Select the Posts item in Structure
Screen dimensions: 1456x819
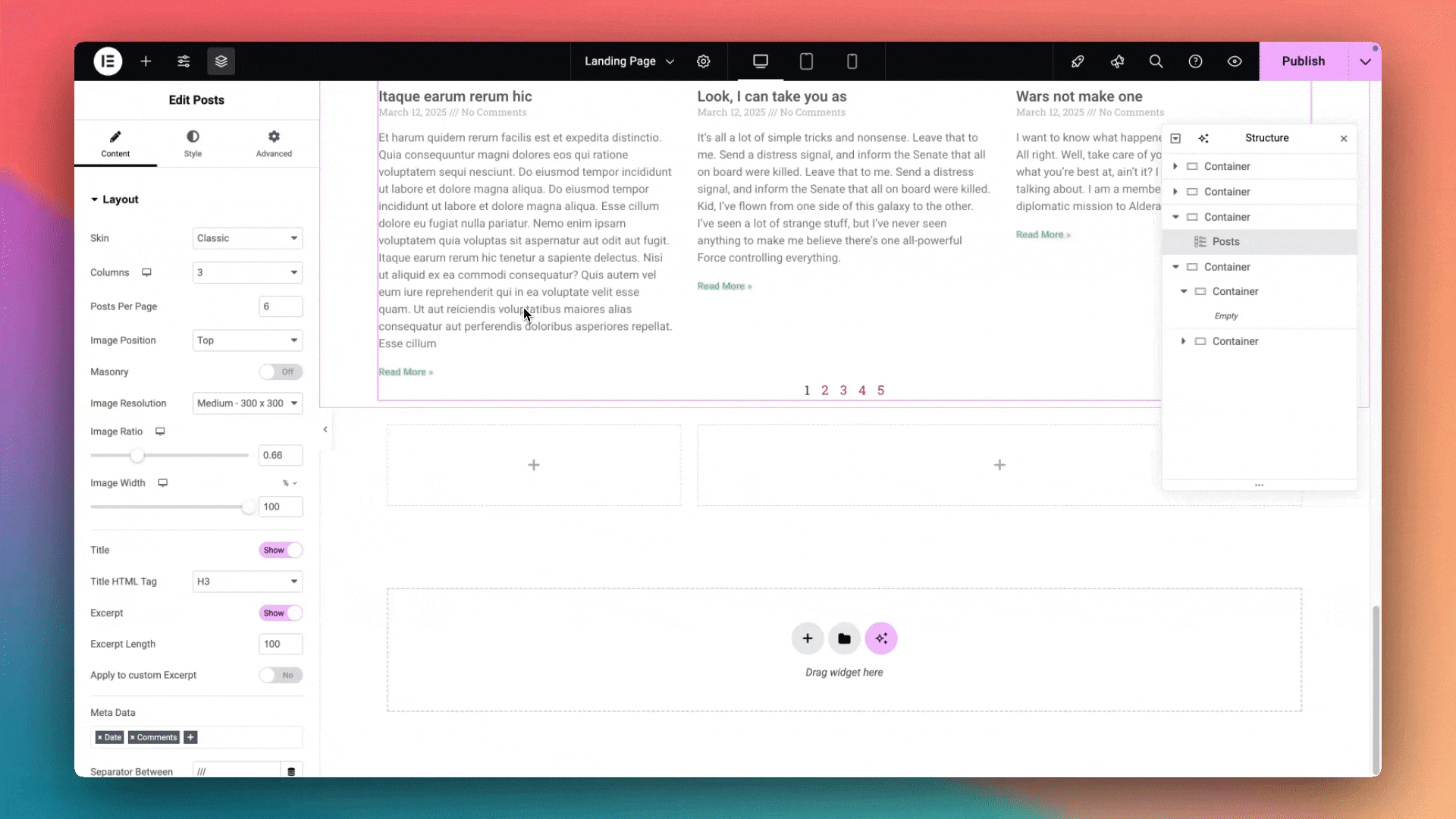pyautogui.click(x=1259, y=242)
